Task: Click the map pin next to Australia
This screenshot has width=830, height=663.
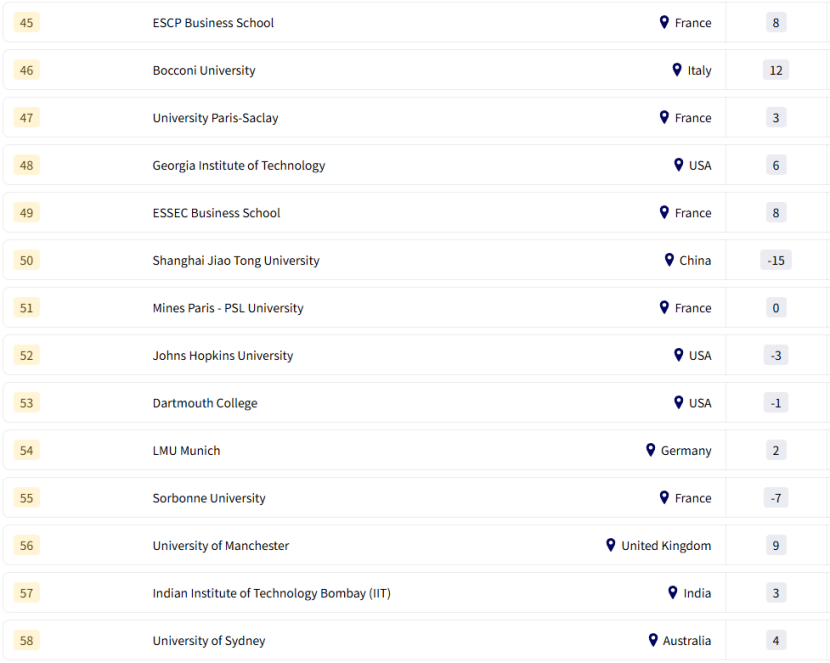Action: tap(653, 640)
